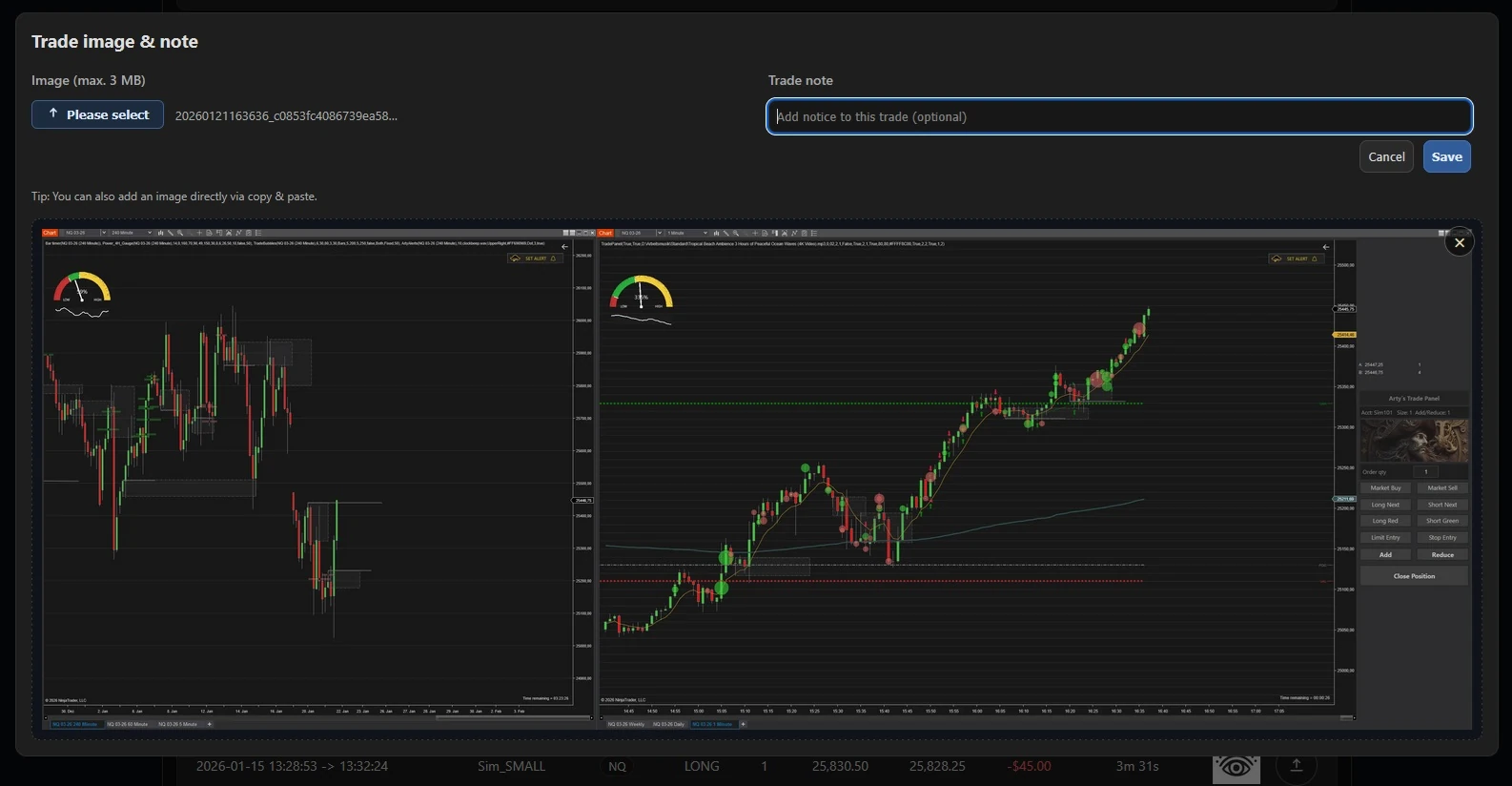Save the trade image and note

(1446, 156)
